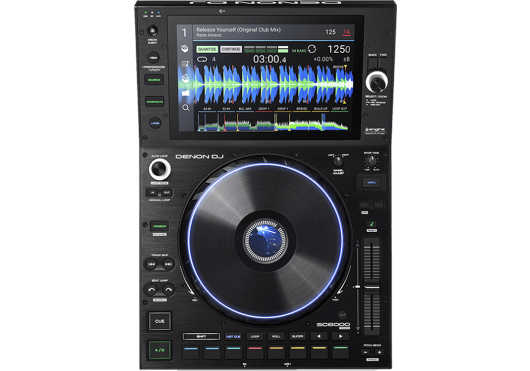This screenshot has height=371, width=530.
Task: Toggle the Key Lock music-note button
Action: coord(371,224)
